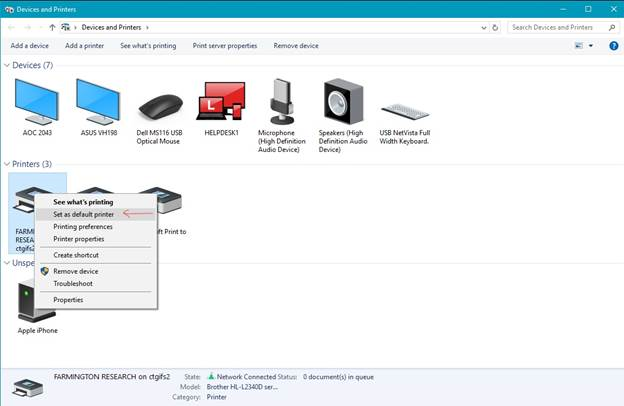Collapse the Devices (7) group
Screen dimensions: 624x406
(7, 65)
